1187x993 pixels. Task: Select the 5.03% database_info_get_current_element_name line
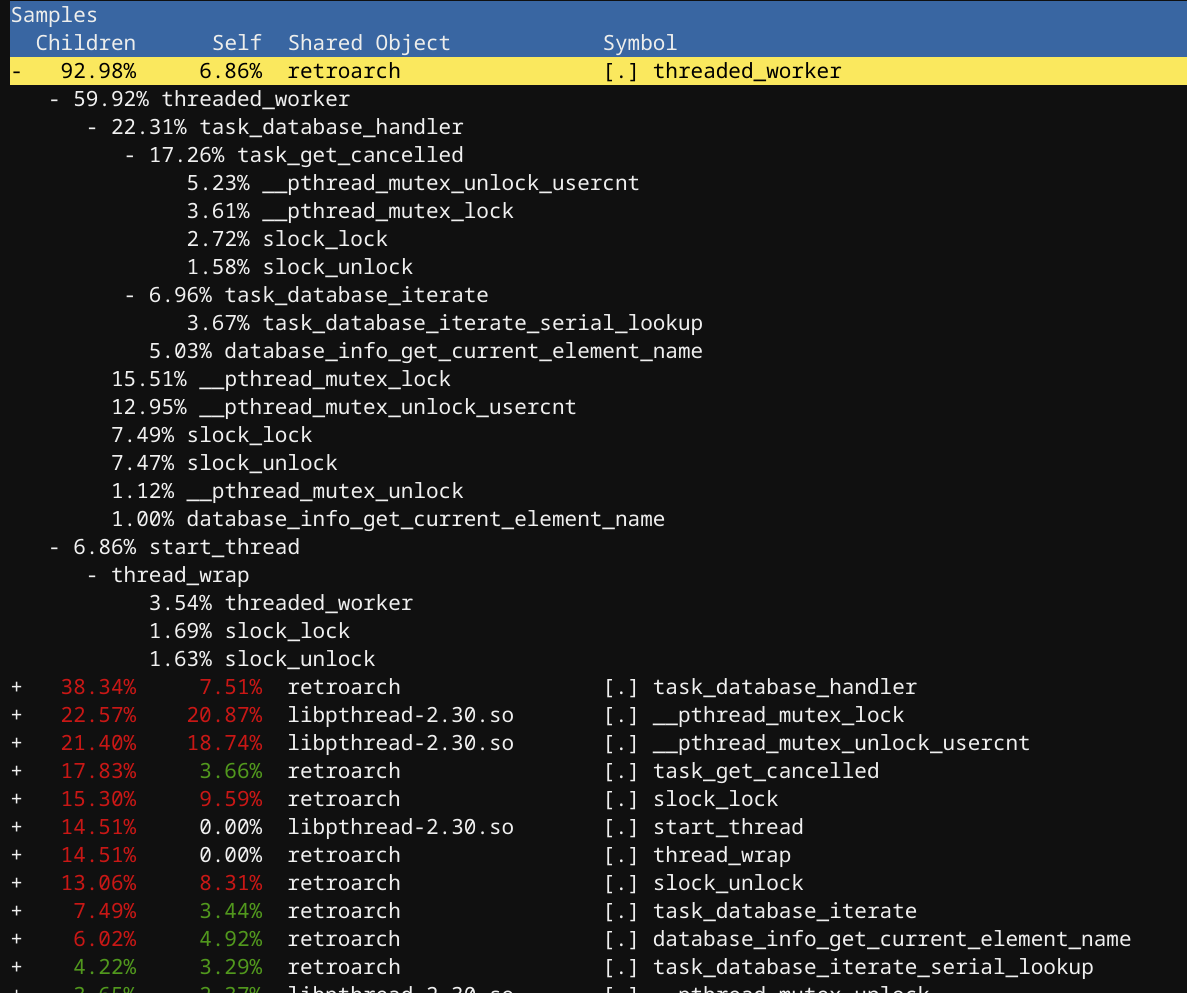(x=425, y=351)
